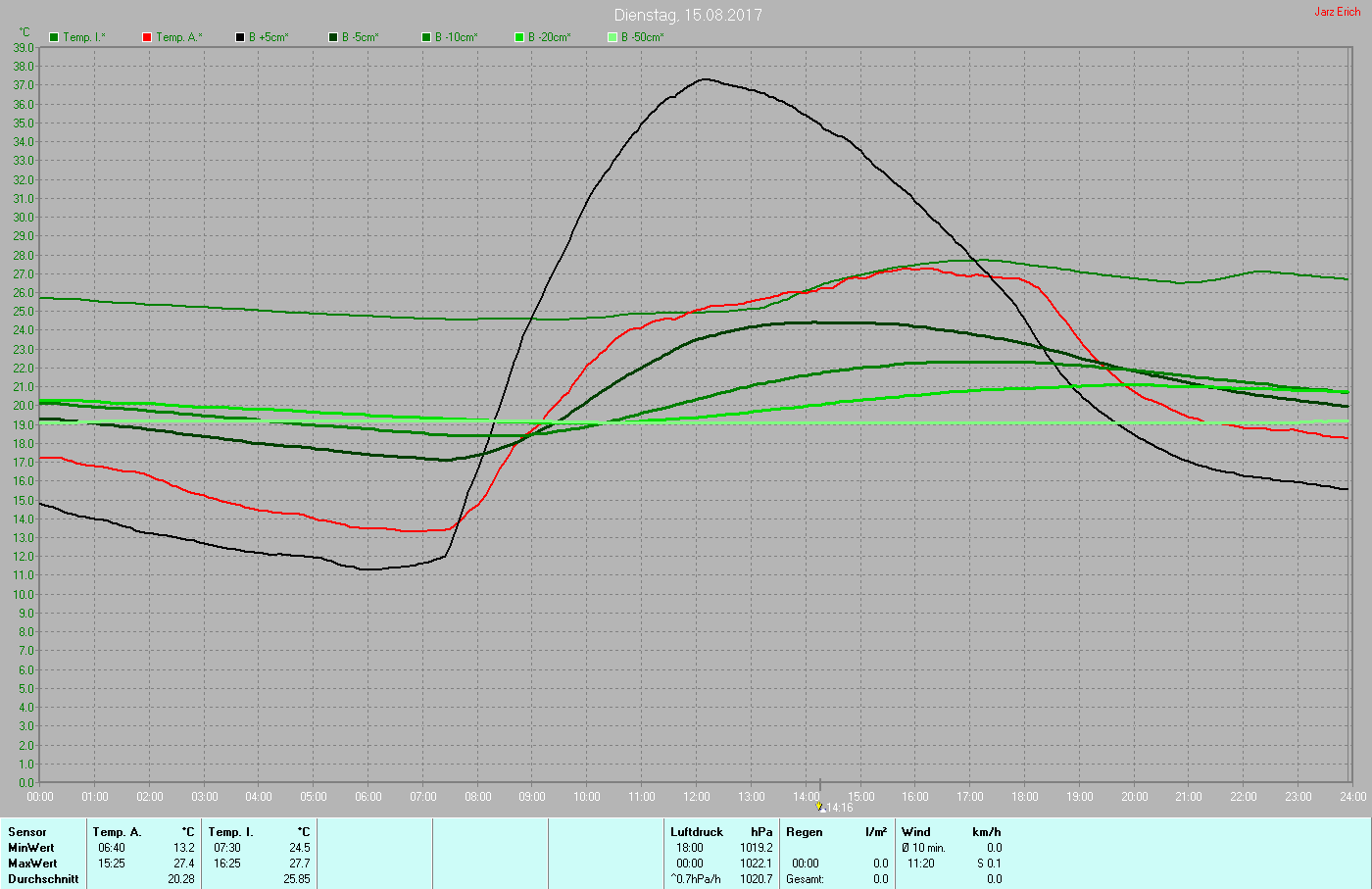1372x889 pixels.
Task: Click the Temp. A. minimum time '06:40'
Action: pyautogui.click(x=112, y=848)
